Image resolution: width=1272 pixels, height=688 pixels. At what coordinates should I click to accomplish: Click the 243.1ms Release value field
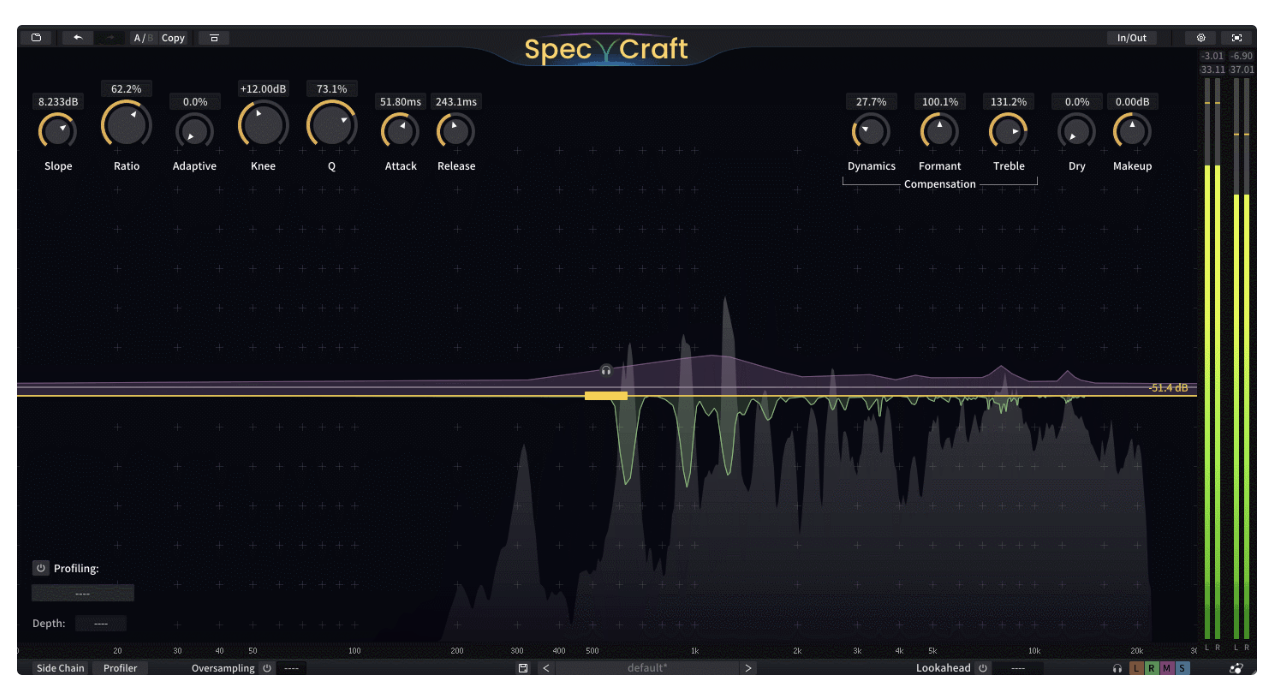click(x=456, y=102)
